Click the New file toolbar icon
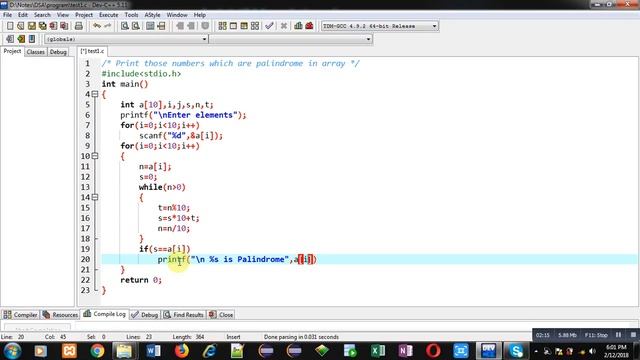The image size is (640, 360). coord(10,26)
